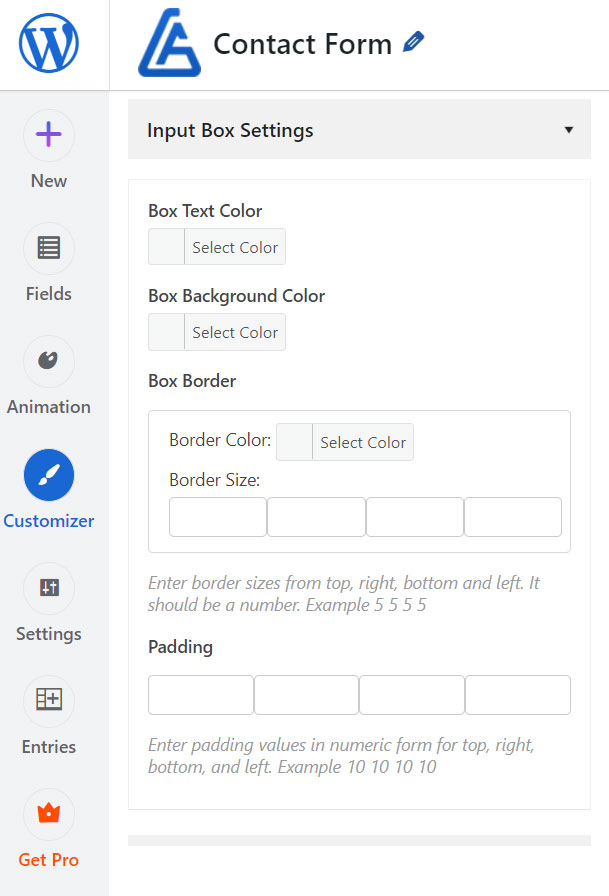
Task: Open the Box Text Color swatch
Action: pyautogui.click(x=166, y=247)
